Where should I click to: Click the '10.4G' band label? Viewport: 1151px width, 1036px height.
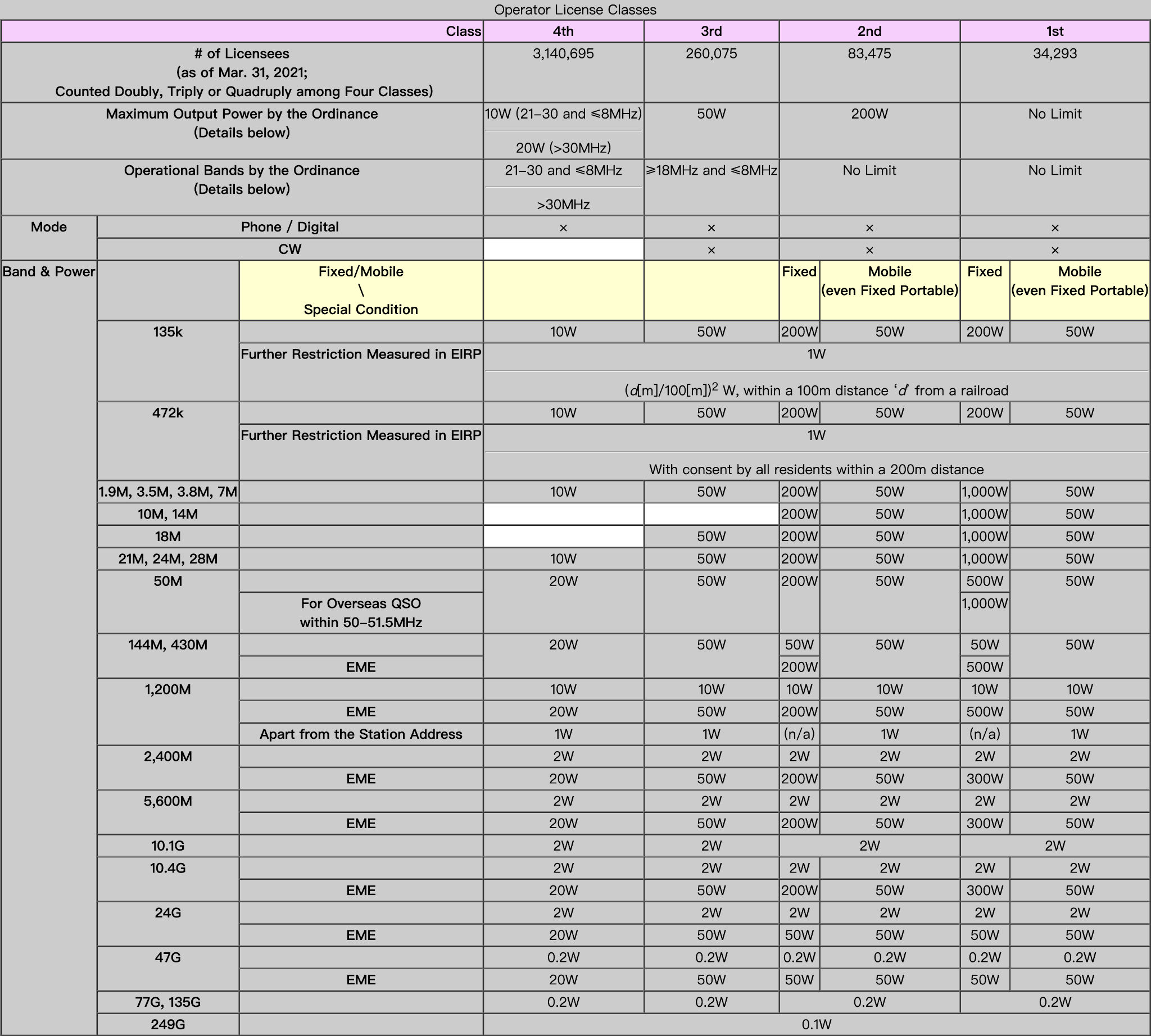(x=168, y=879)
